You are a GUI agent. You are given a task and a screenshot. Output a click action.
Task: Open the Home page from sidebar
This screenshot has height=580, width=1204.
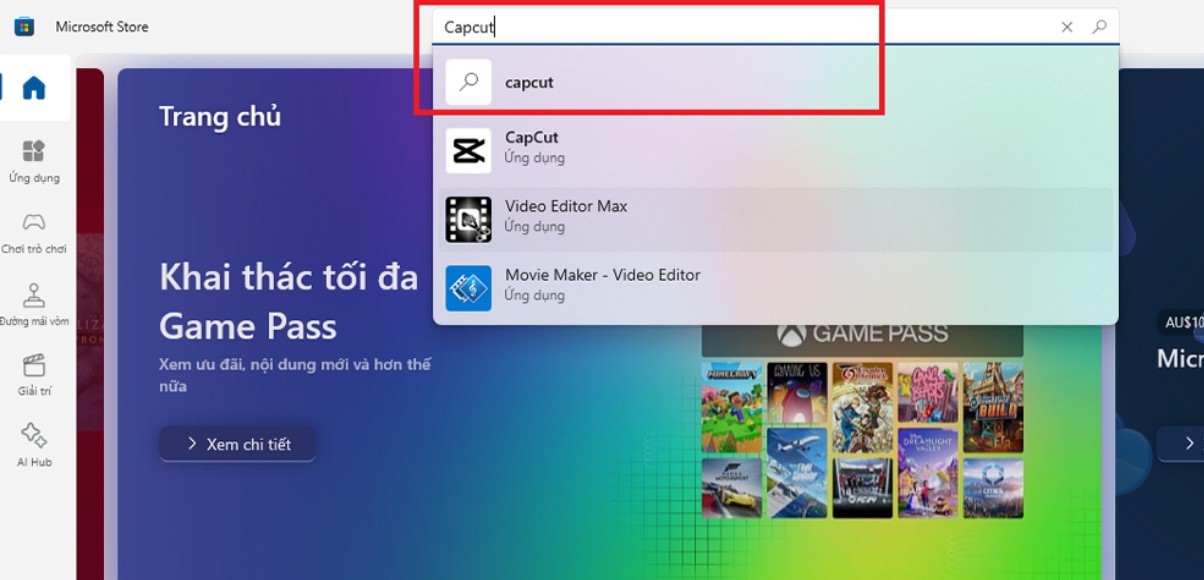click(34, 88)
